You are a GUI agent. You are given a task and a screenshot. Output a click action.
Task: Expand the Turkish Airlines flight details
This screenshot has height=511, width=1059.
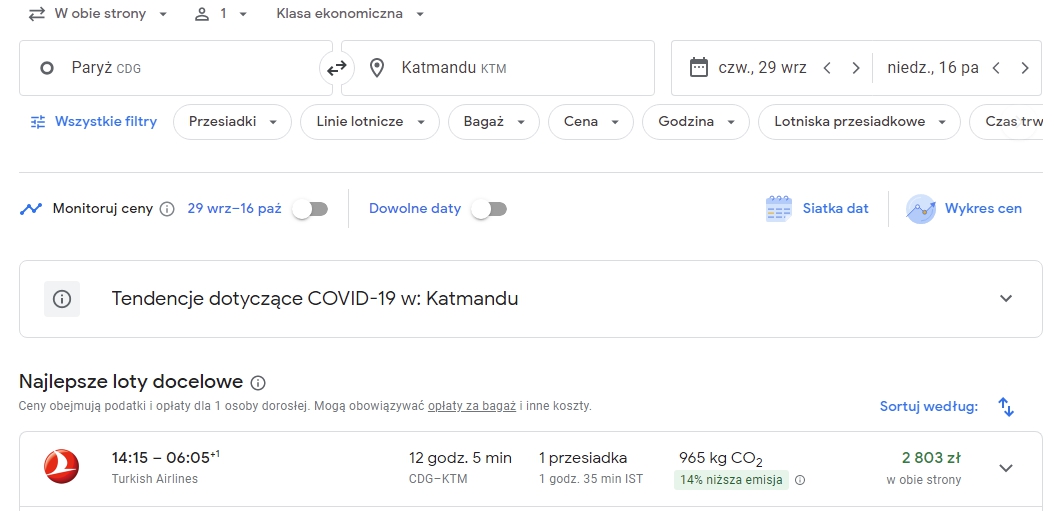(1006, 468)
